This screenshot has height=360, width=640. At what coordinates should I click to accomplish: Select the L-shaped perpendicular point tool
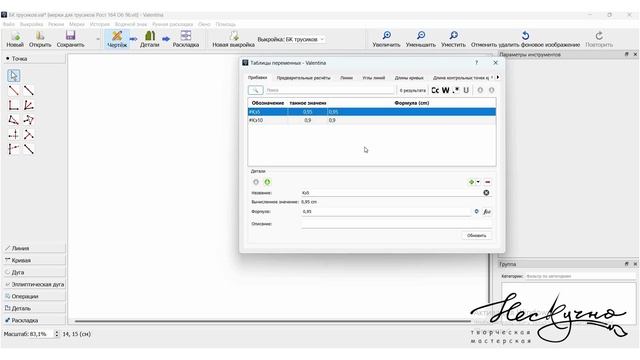13,105
